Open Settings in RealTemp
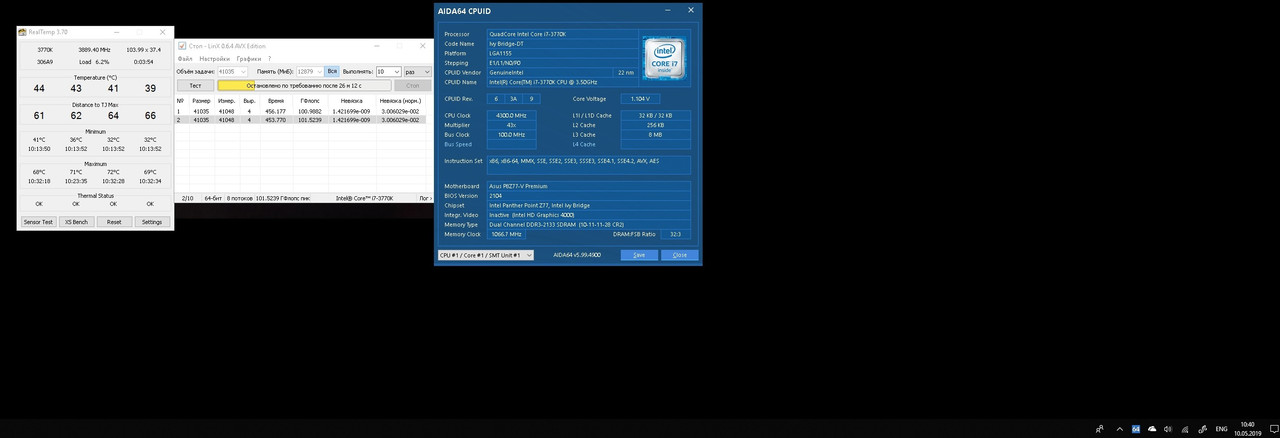Viewport: 1280px width, 438px height. tap(152, 222)
